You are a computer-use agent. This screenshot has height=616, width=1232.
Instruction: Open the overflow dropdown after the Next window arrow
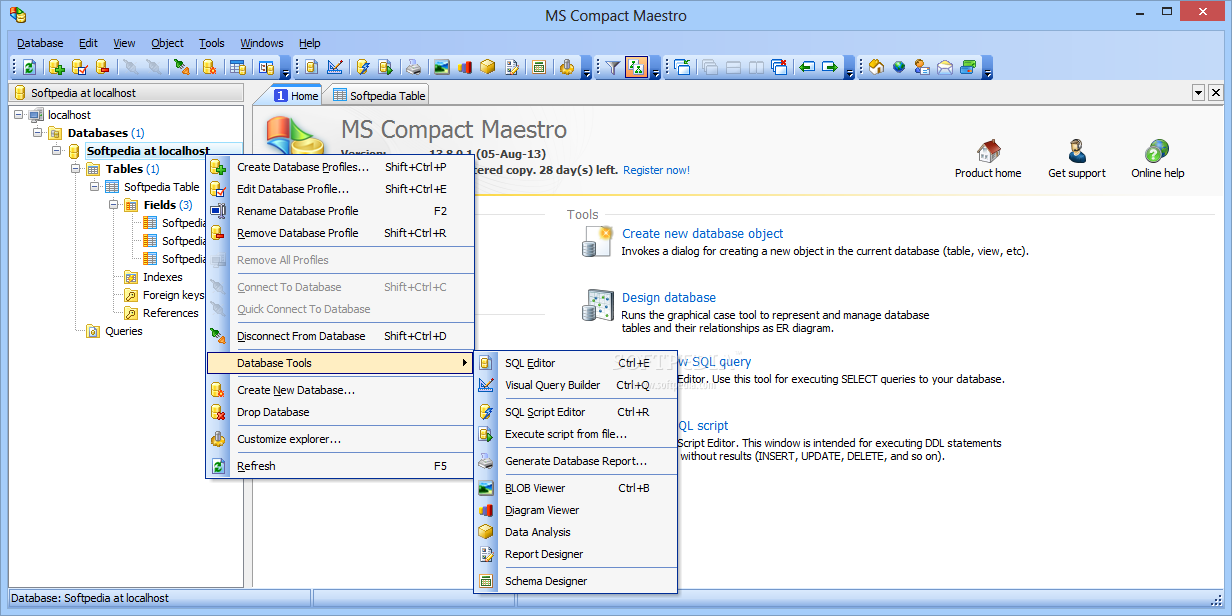(850, 70)
